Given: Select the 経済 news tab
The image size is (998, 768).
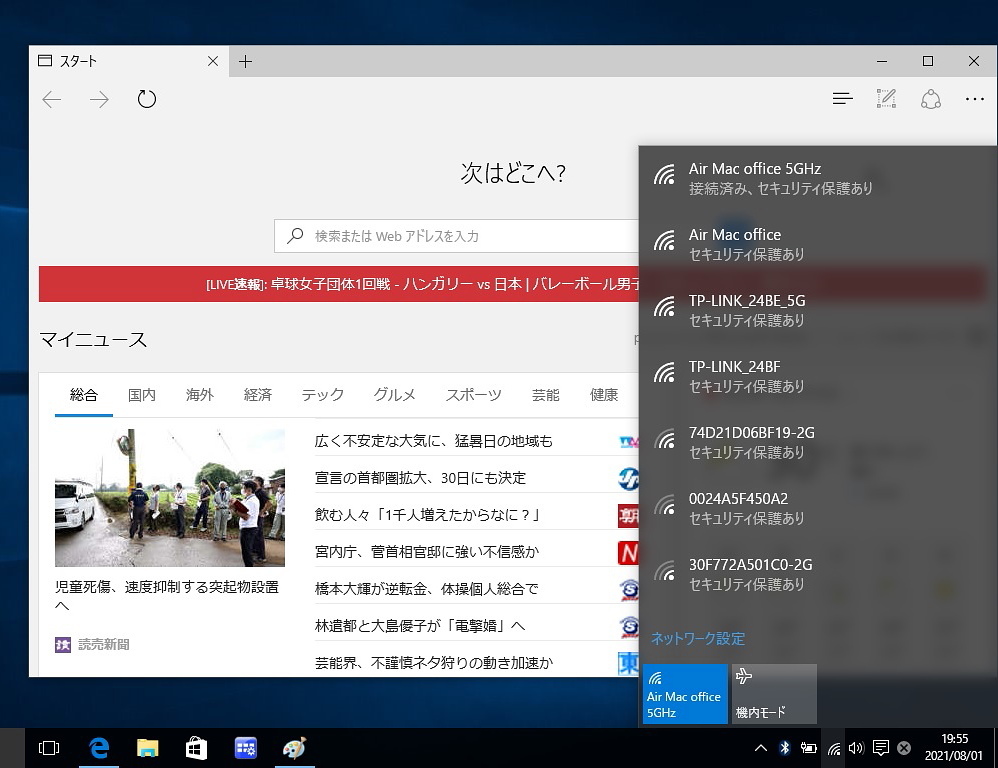Looking at the screenshot, I should click(258, 394).
